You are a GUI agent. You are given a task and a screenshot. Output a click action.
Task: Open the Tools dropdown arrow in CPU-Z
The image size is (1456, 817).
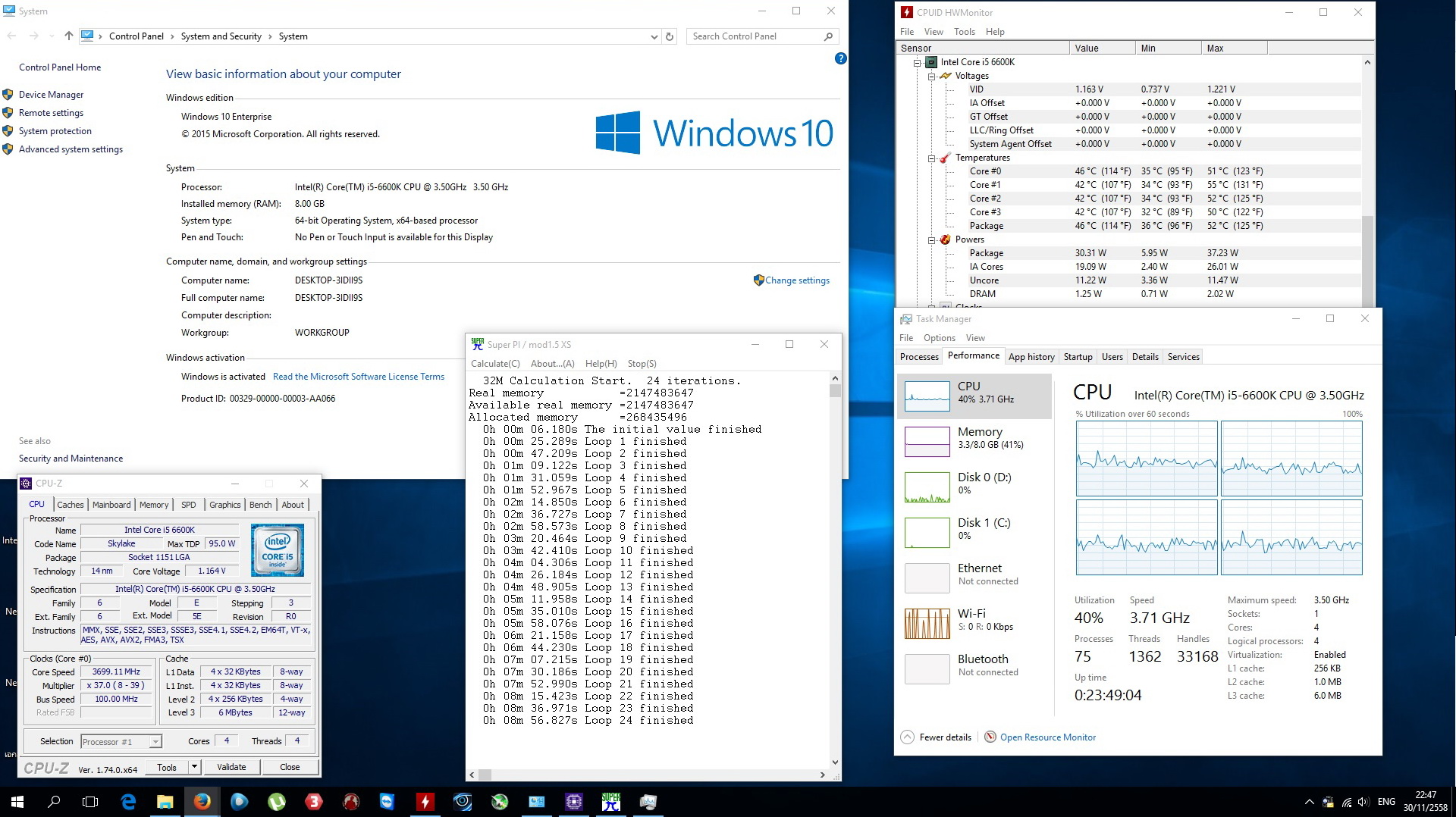pos(194,767)
